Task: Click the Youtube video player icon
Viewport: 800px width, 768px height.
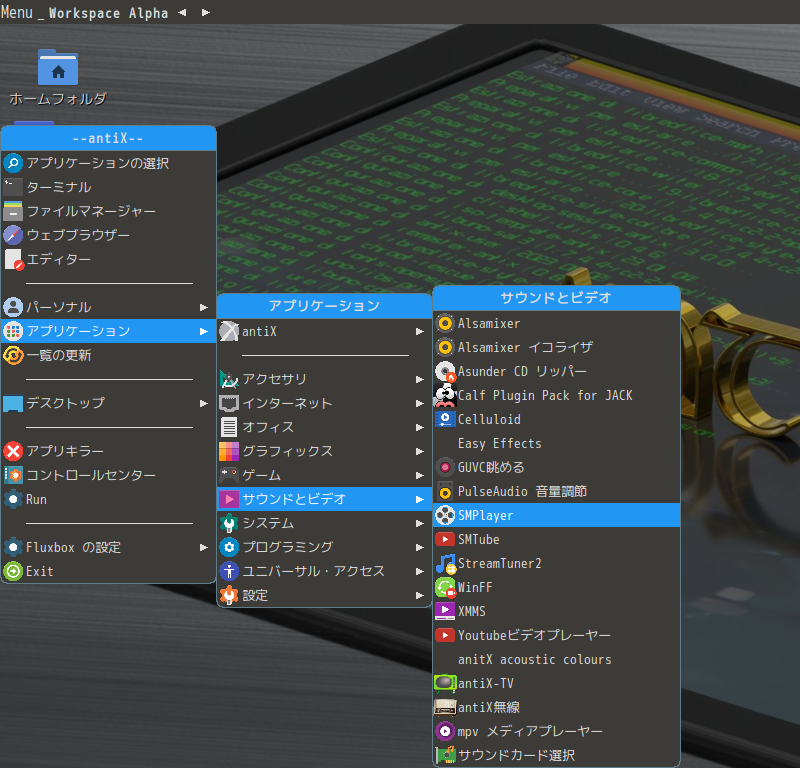Action: pos(444,635)
